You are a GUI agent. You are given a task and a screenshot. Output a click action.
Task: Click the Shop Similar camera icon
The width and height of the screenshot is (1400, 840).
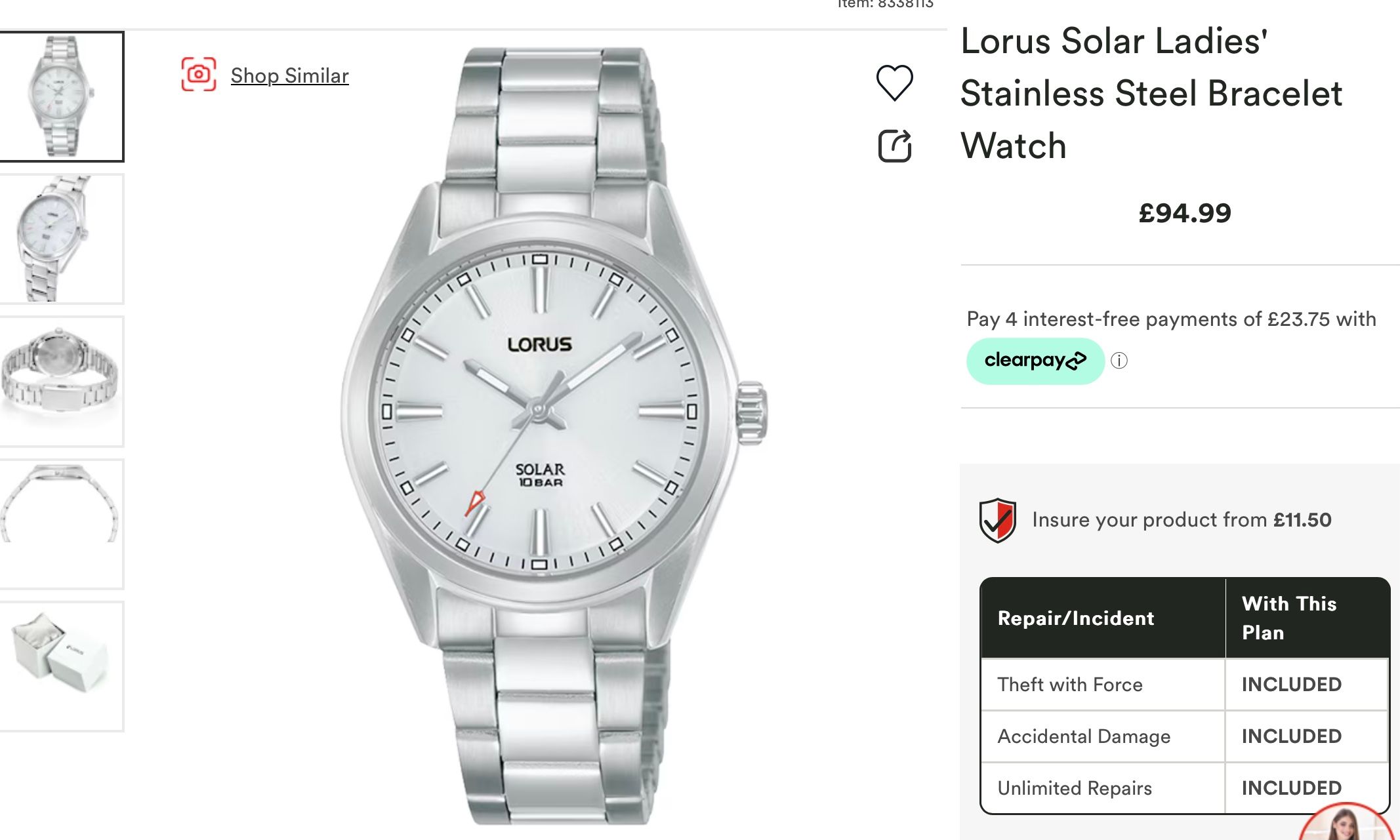[x=198, y=75]
